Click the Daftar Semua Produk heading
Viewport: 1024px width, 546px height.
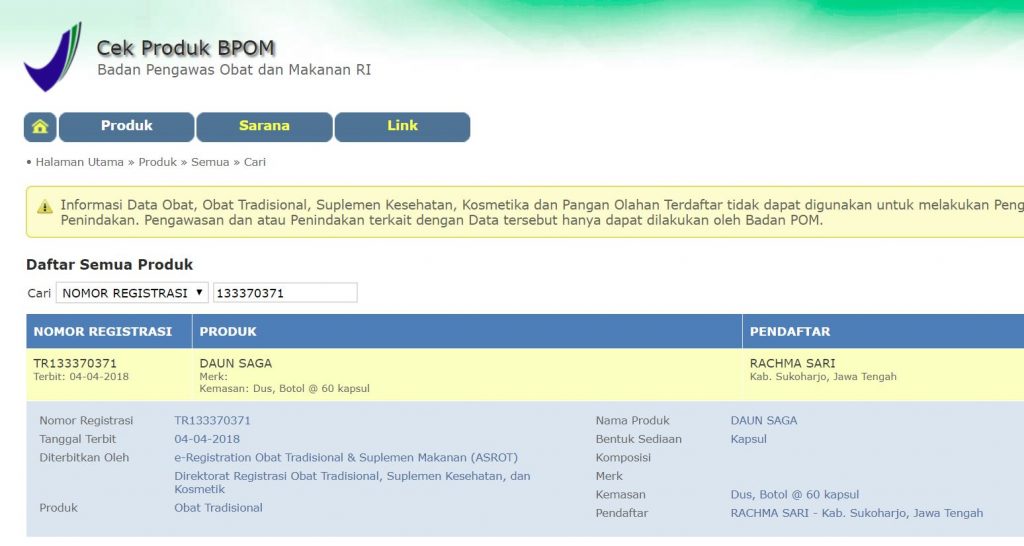pos(110,265)
